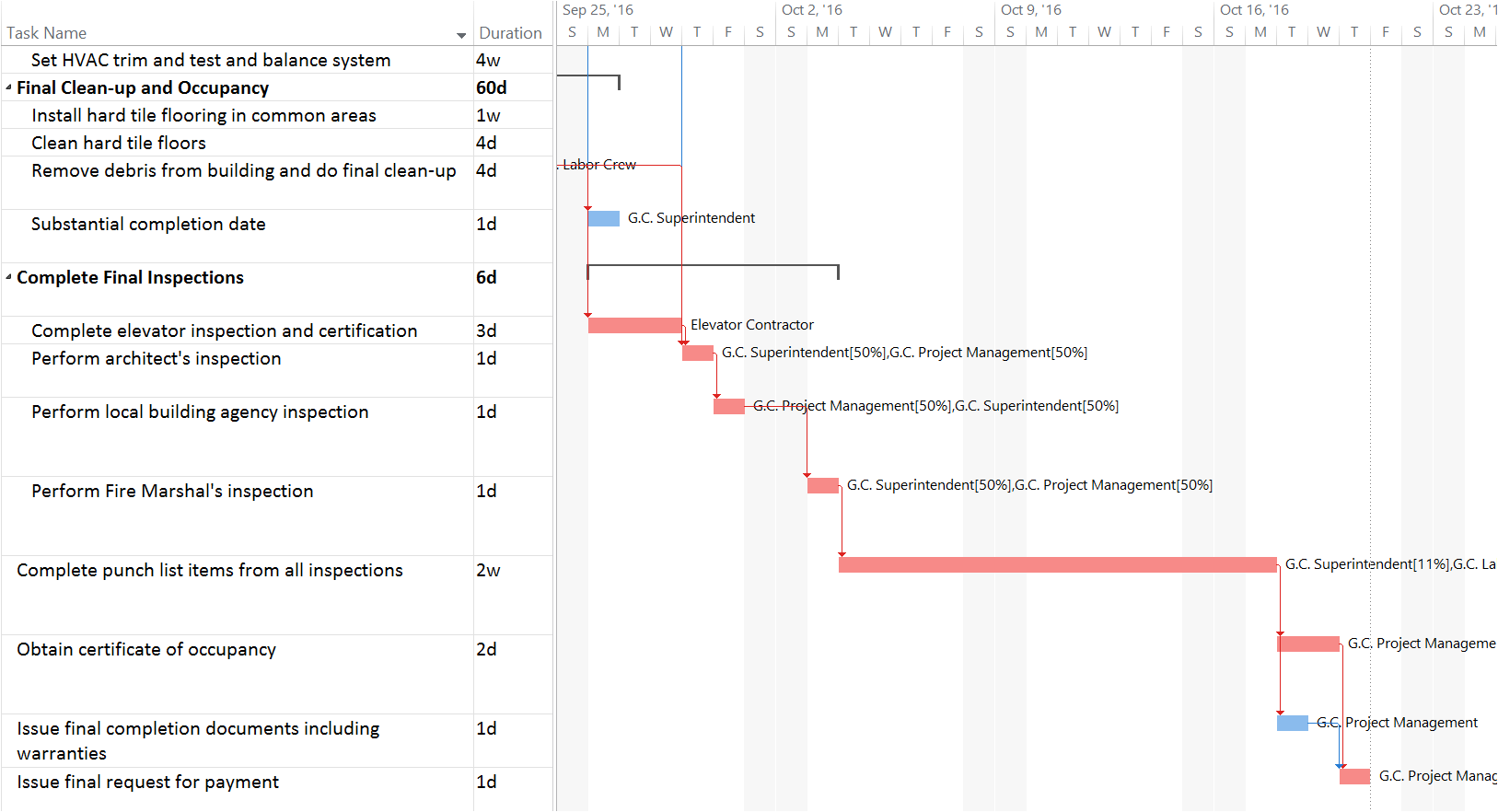The height and width of the screenshot is (812, 1498).
Task: Collapse the Complete Final Inspections group
Action: tap(9, 277)
